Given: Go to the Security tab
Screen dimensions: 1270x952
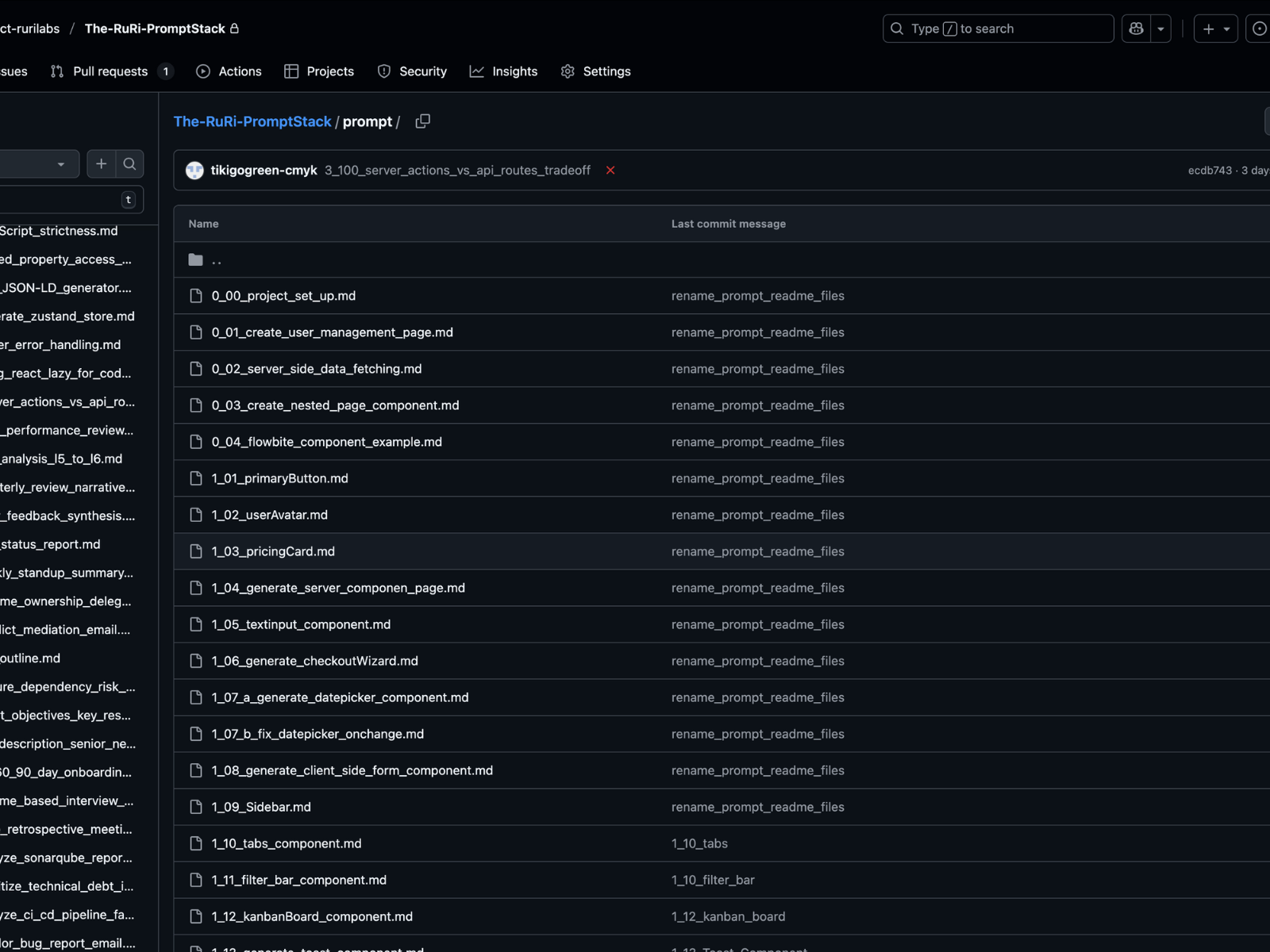Looking at the screenshot, I should point(412,71).
